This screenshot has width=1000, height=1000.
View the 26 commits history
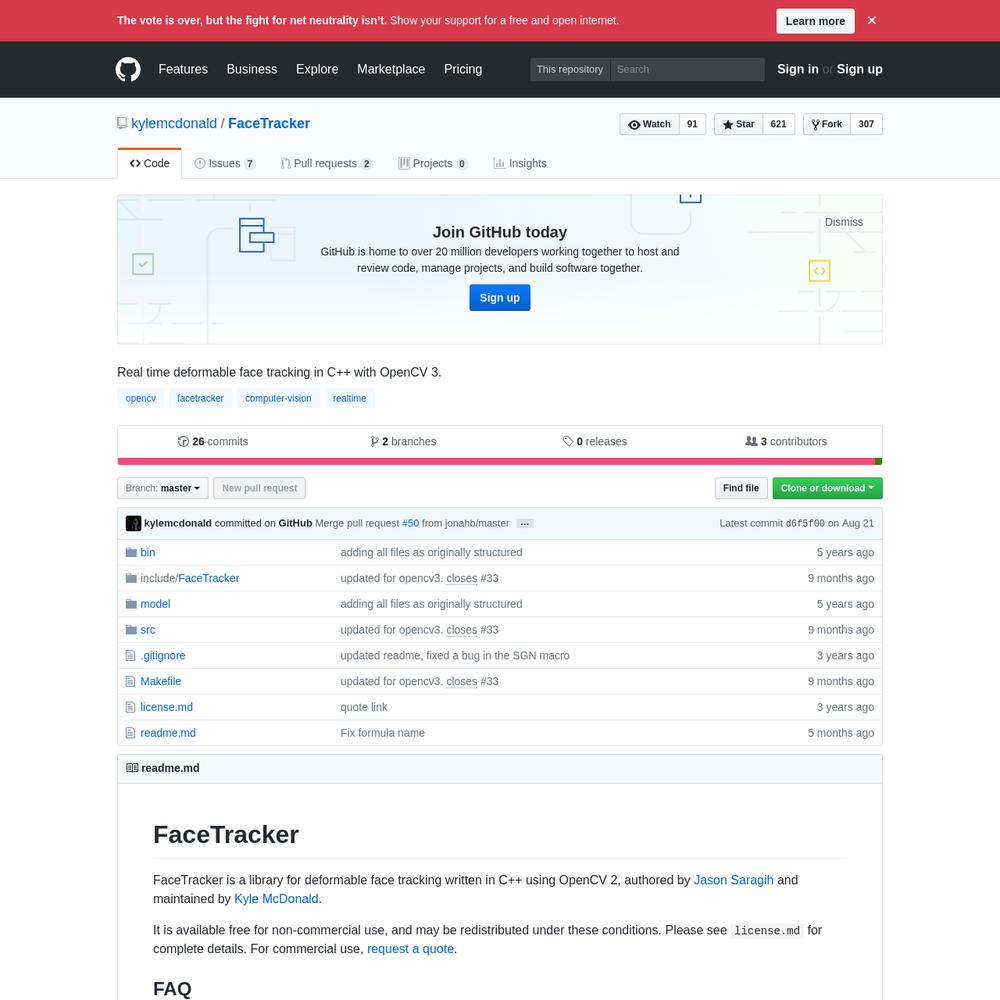pyautogui.click(x=212, y=441)
